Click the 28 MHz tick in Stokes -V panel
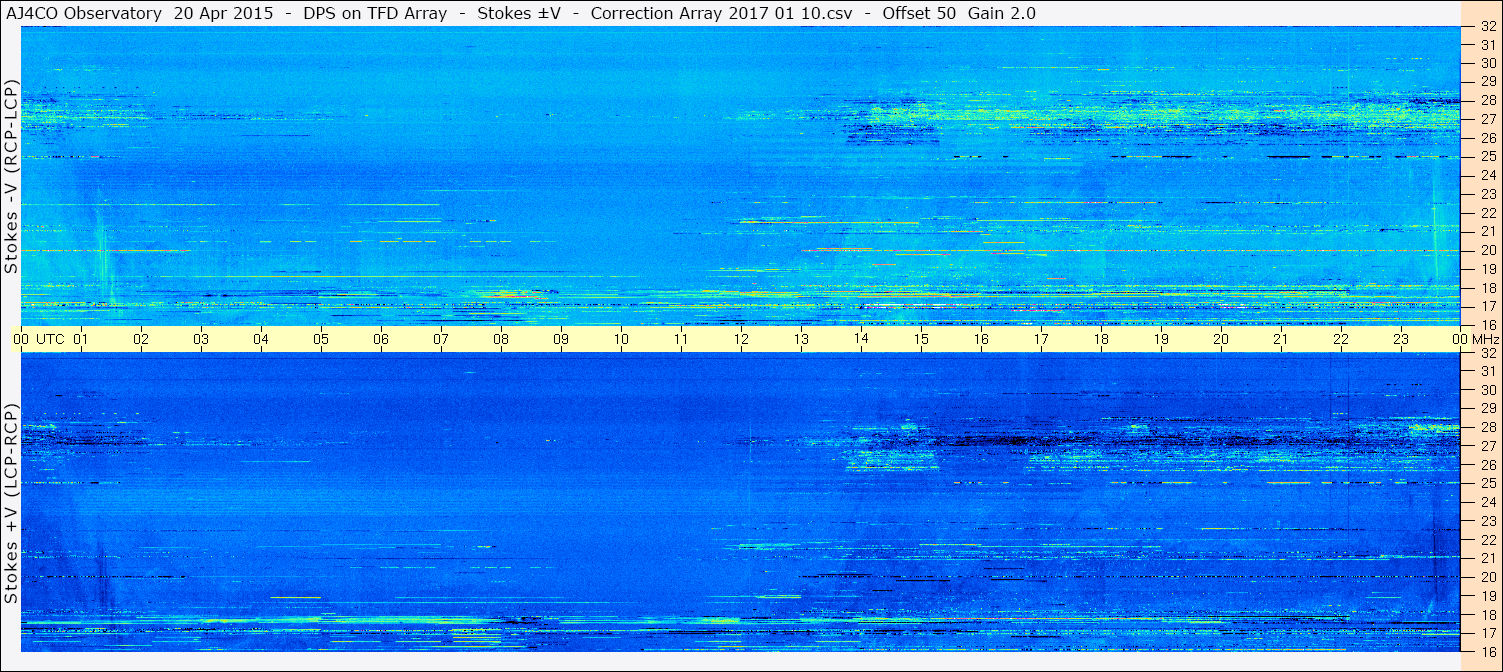1503x672 pixels. click(x=1487, y=100)
